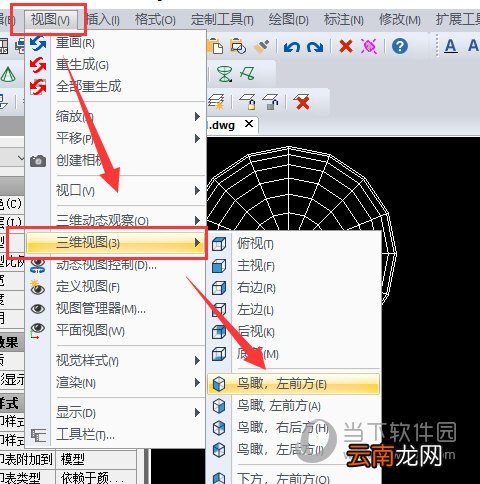Click the magenta purge toolbar icon
480x484 pixels.
tap(369, 46)
